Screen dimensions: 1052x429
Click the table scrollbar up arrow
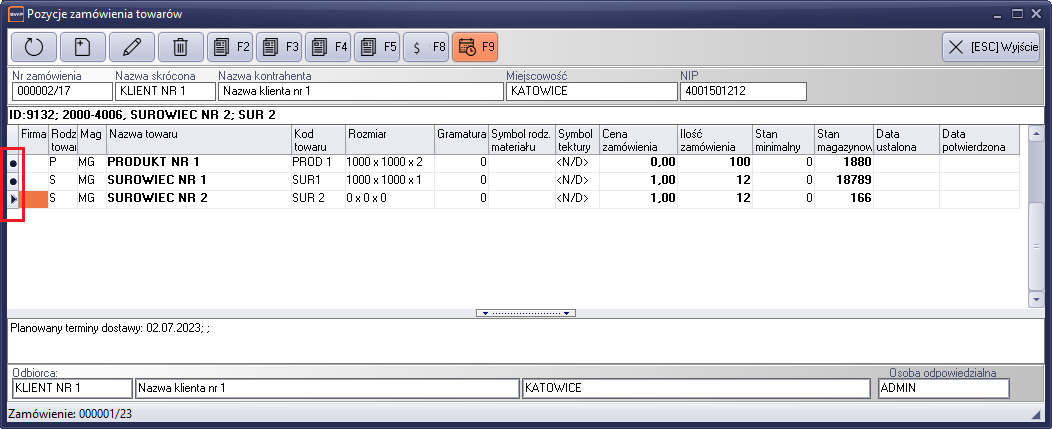[x=1036, y=133]
